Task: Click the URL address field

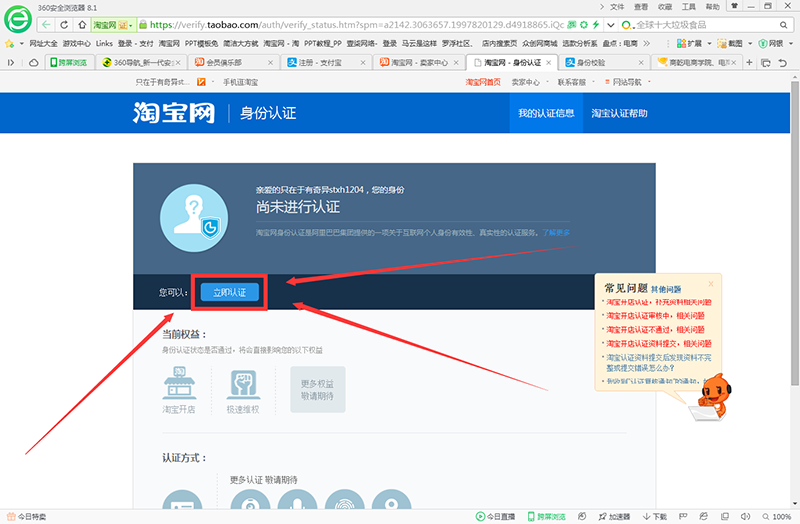Action: pyautogui.click(x=356, y=24)
